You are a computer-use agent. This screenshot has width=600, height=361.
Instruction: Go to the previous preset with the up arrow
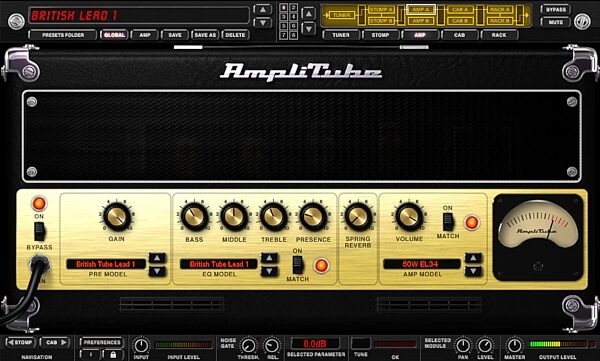262,10
